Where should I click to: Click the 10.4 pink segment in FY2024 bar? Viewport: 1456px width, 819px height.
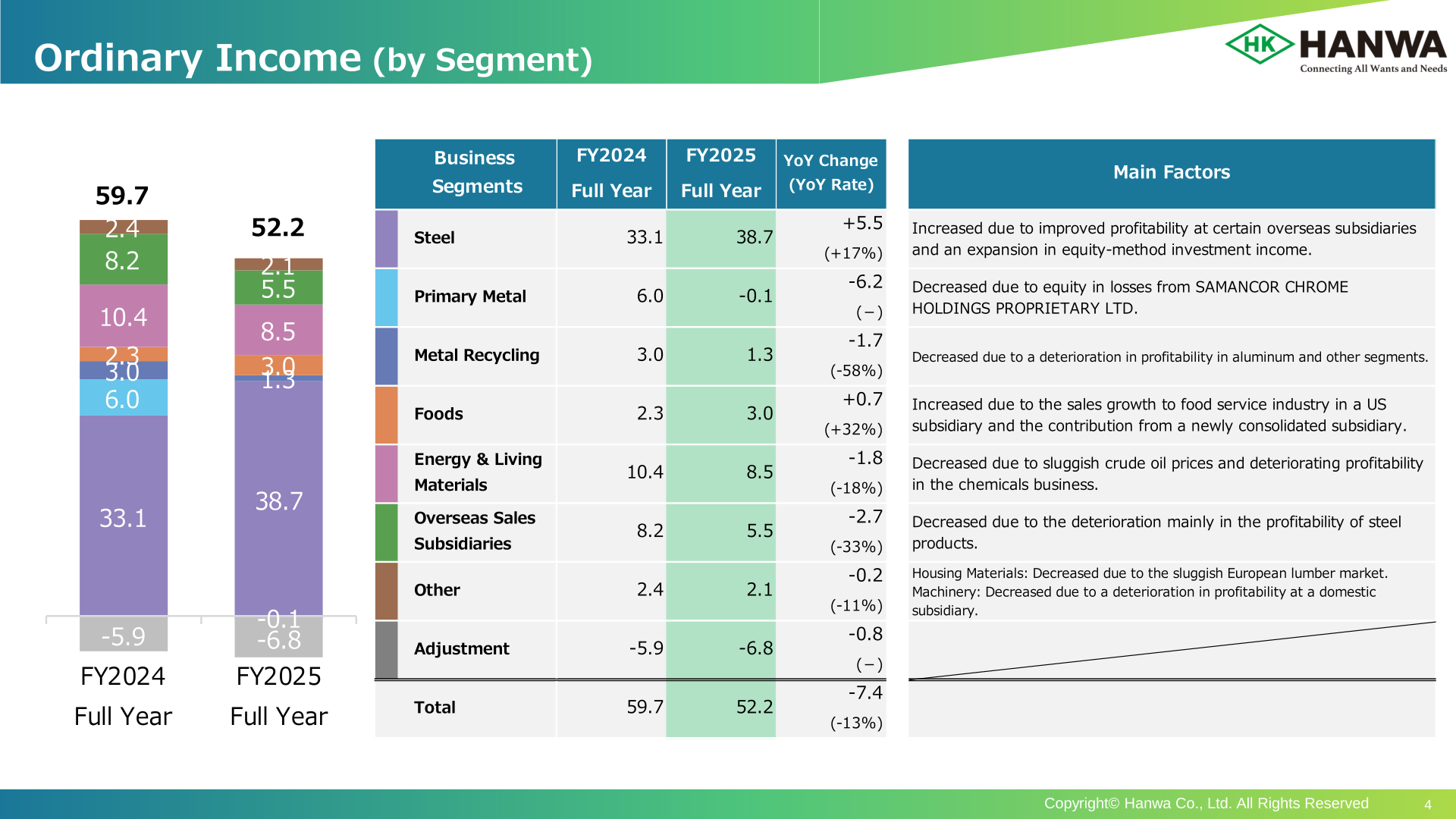pyautogui.click(x=123, y=316)
